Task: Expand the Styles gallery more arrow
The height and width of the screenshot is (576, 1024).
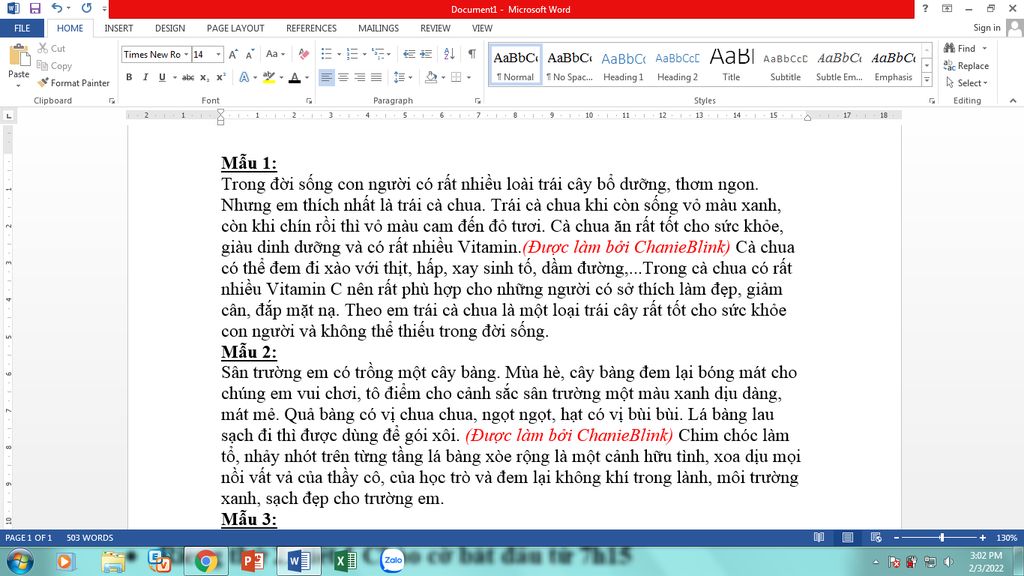Action: (x=927, y=80)
